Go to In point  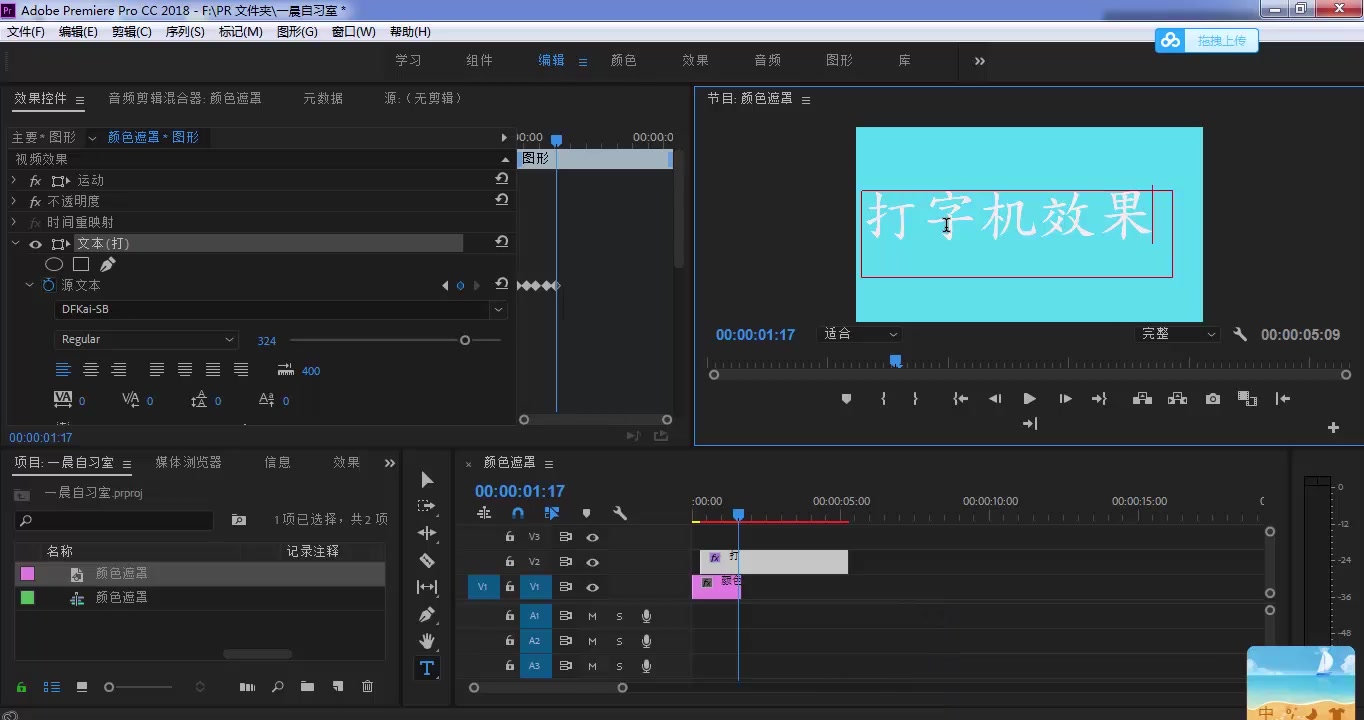(x=961, y=399)
